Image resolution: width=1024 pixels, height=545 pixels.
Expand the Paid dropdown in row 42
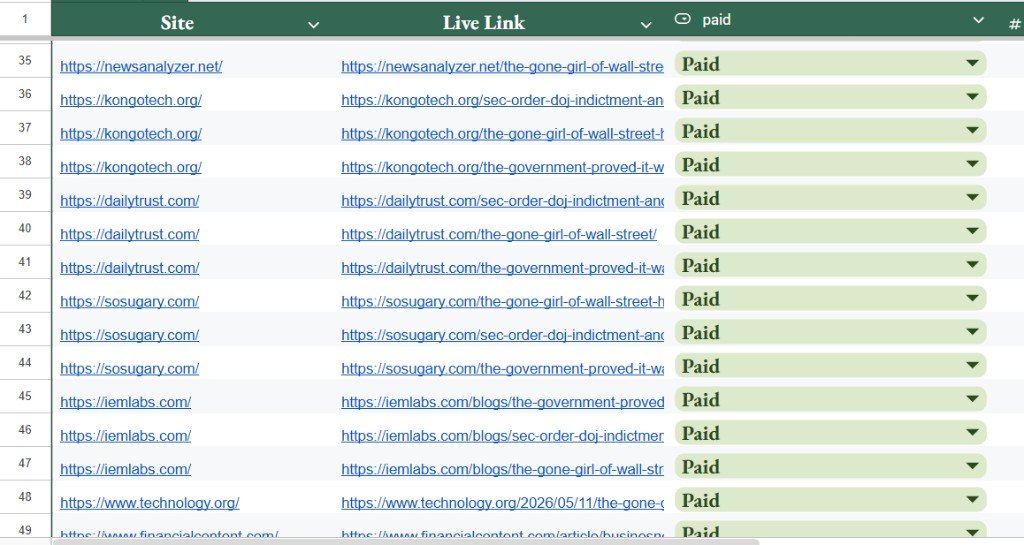(x=972, y=298)
